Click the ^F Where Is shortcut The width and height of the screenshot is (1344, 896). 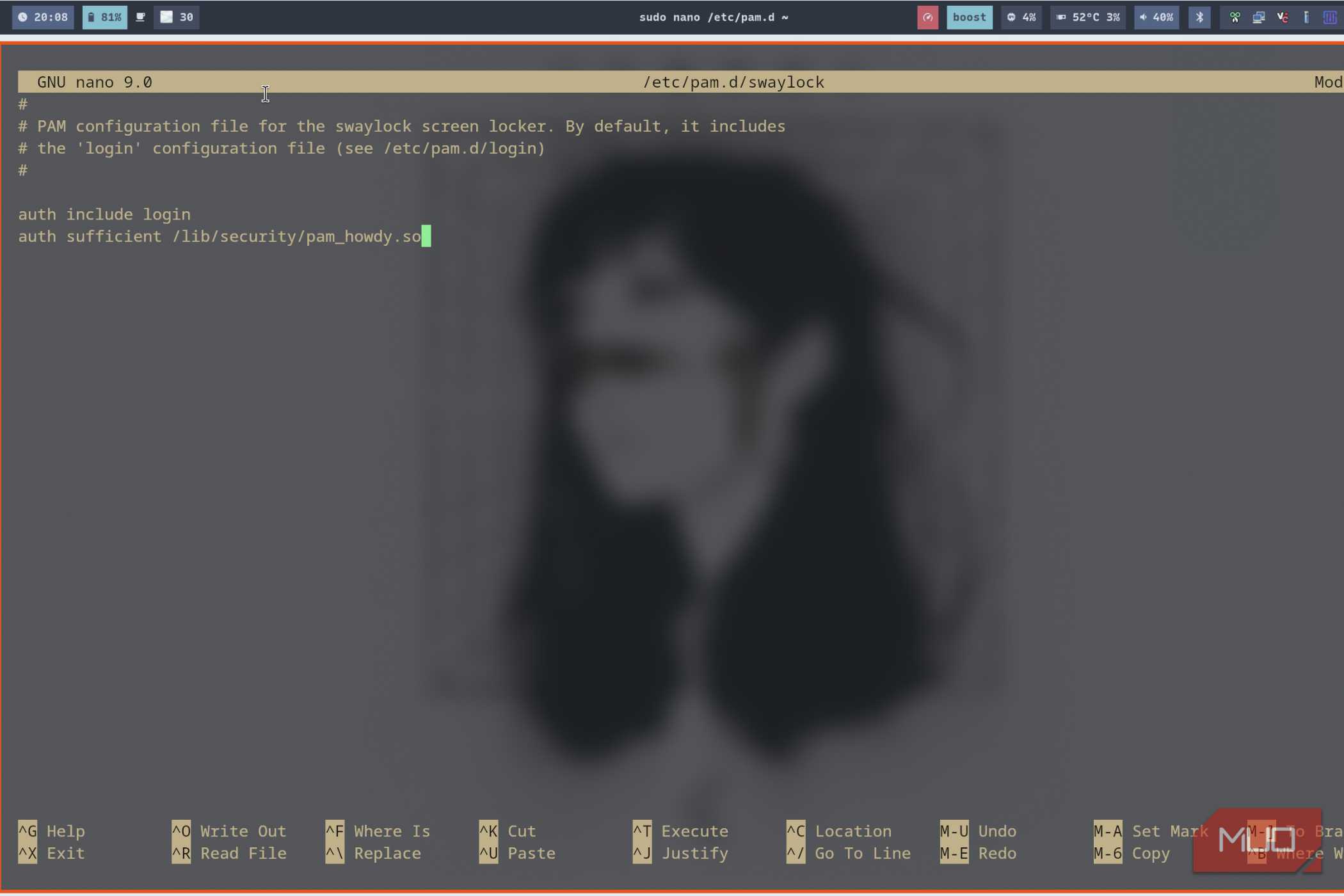[x=378, y=831]
